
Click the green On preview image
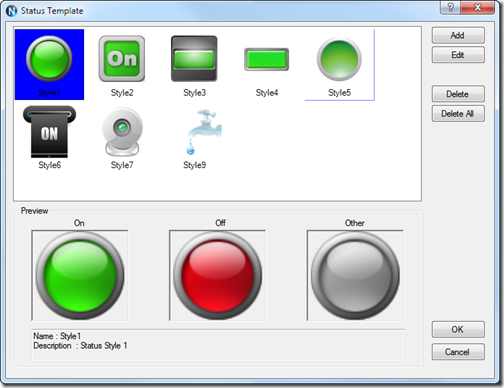[x=80, y=275]
